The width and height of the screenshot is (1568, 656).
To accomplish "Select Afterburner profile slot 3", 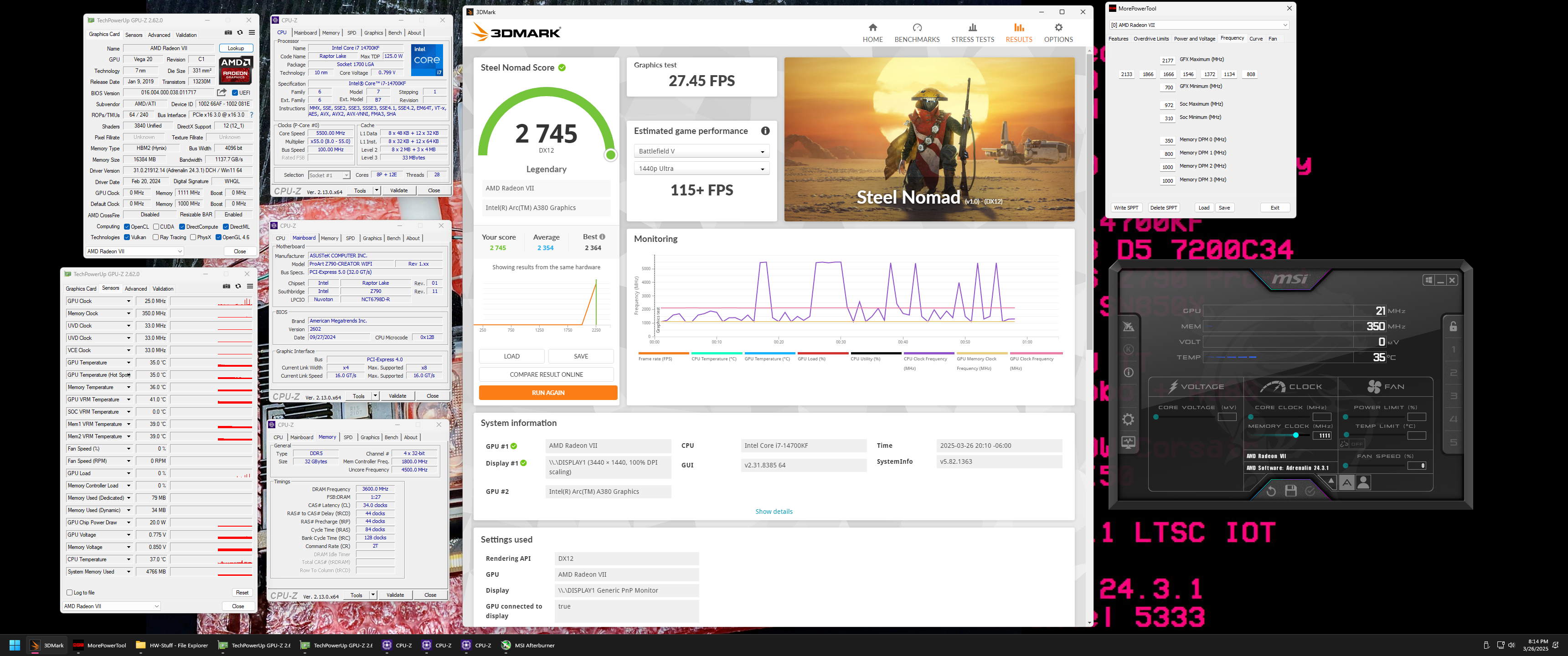I will coord(1453,396).
